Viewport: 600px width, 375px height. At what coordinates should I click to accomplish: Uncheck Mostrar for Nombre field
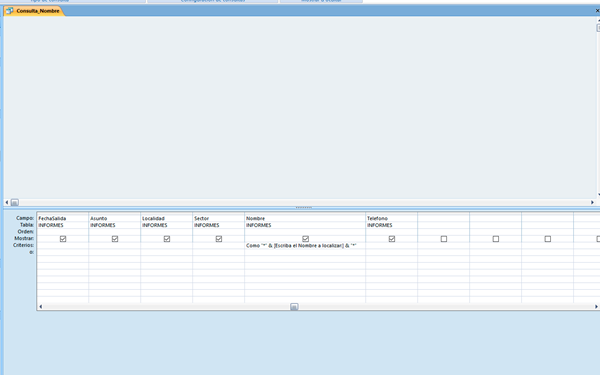(305, 239)
